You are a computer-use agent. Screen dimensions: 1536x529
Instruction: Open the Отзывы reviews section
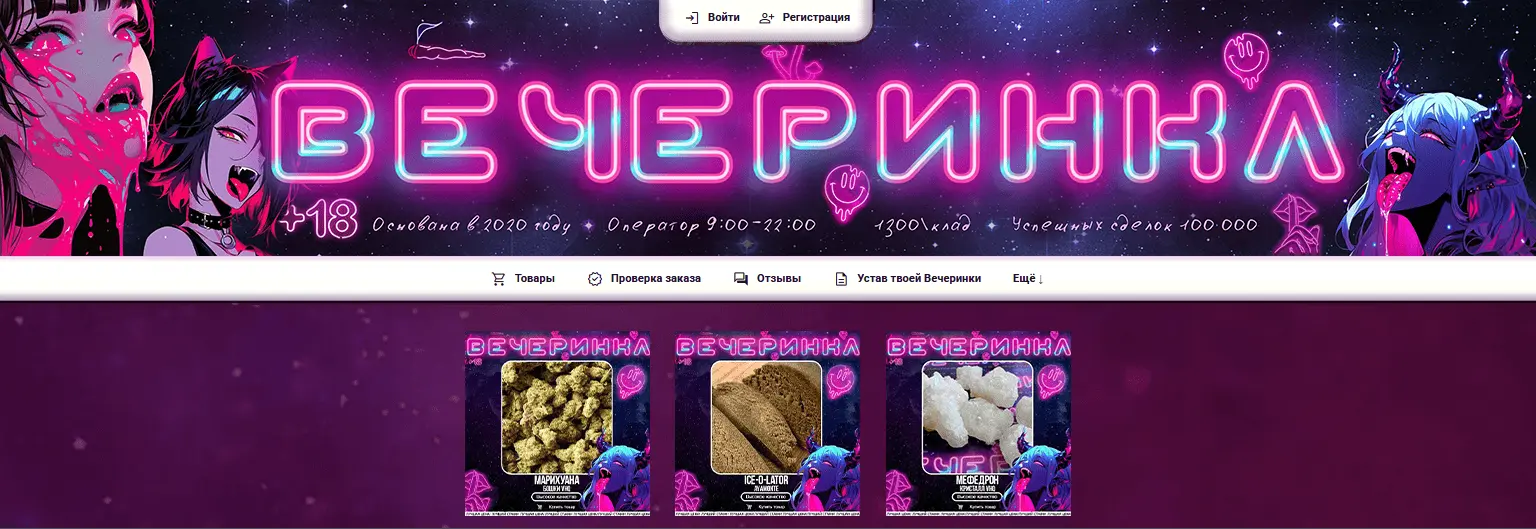(779, 279)
